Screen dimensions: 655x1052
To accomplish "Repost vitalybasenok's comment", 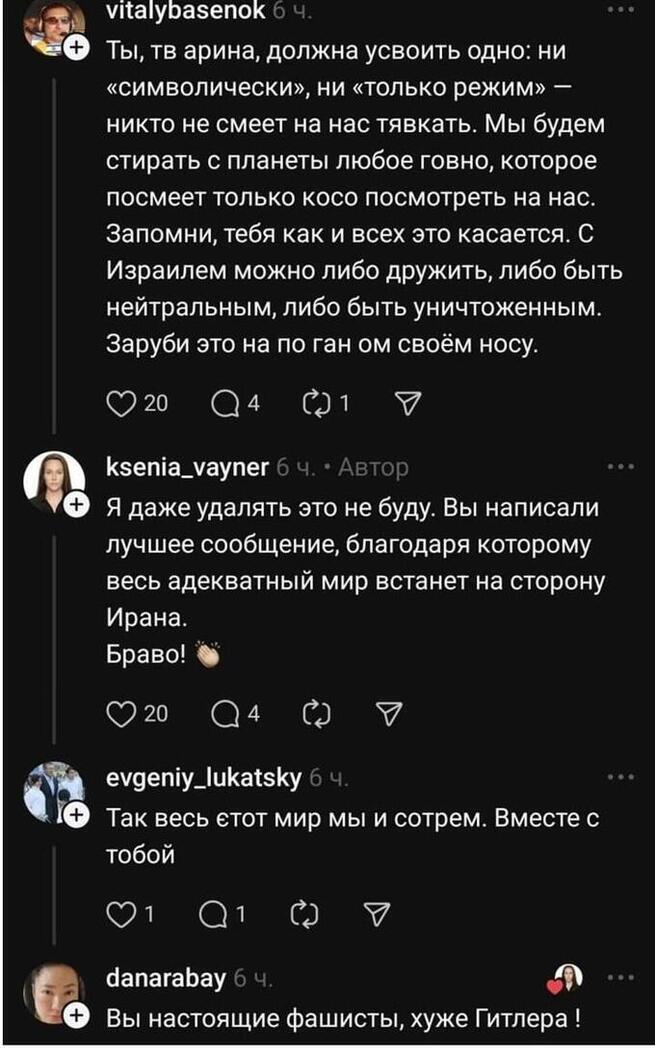I will (315, 403).
